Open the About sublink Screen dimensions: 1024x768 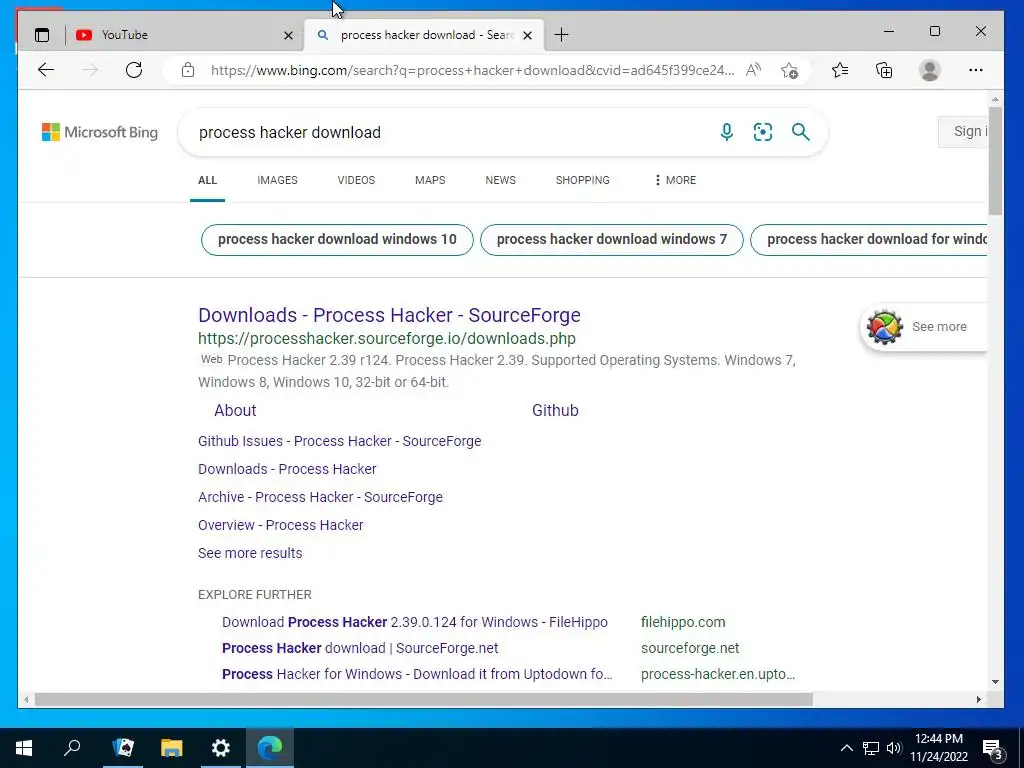(x=235, y=411)
